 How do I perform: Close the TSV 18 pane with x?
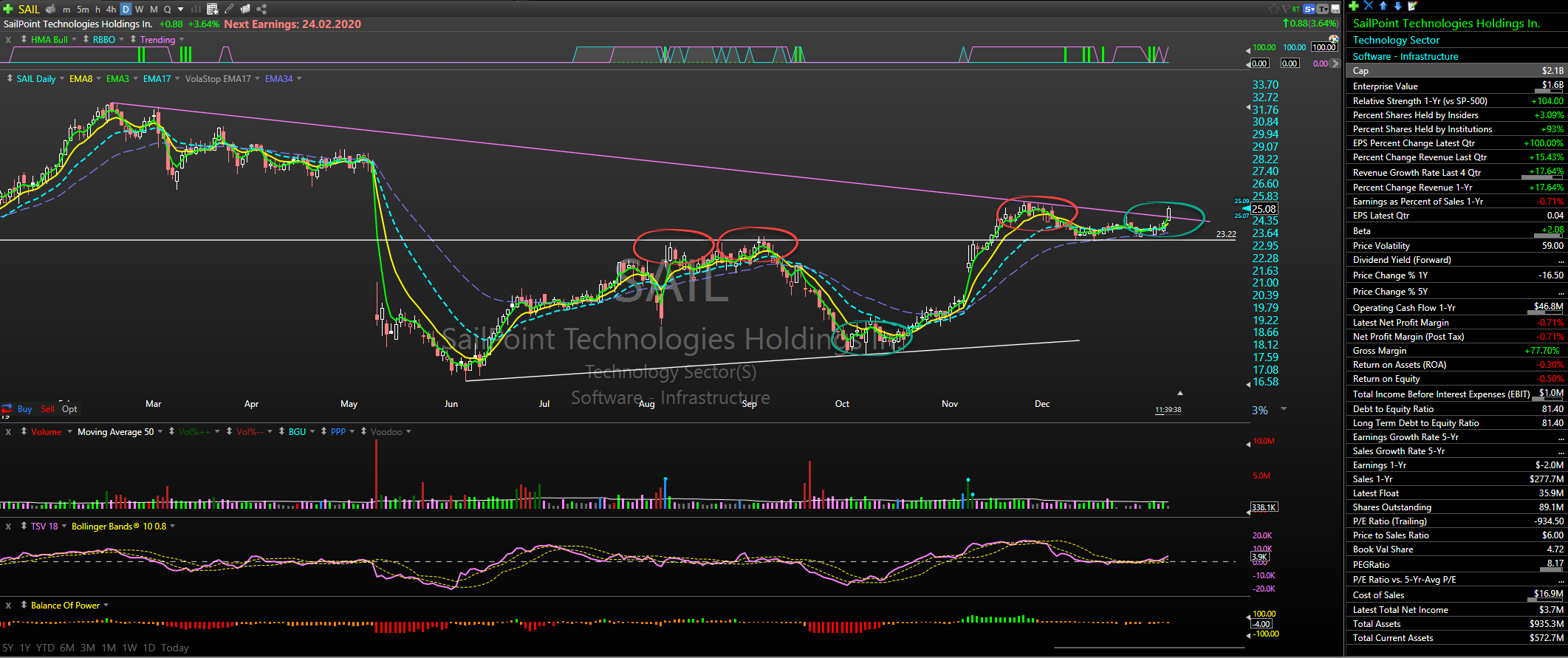coord(8,527)
